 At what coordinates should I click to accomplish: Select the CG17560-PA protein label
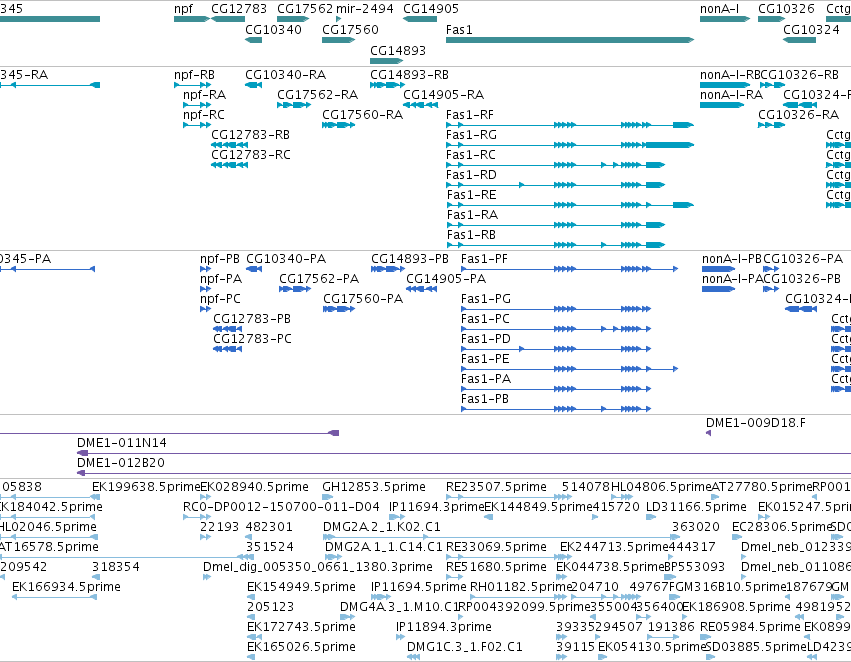(x=363, y=299)
